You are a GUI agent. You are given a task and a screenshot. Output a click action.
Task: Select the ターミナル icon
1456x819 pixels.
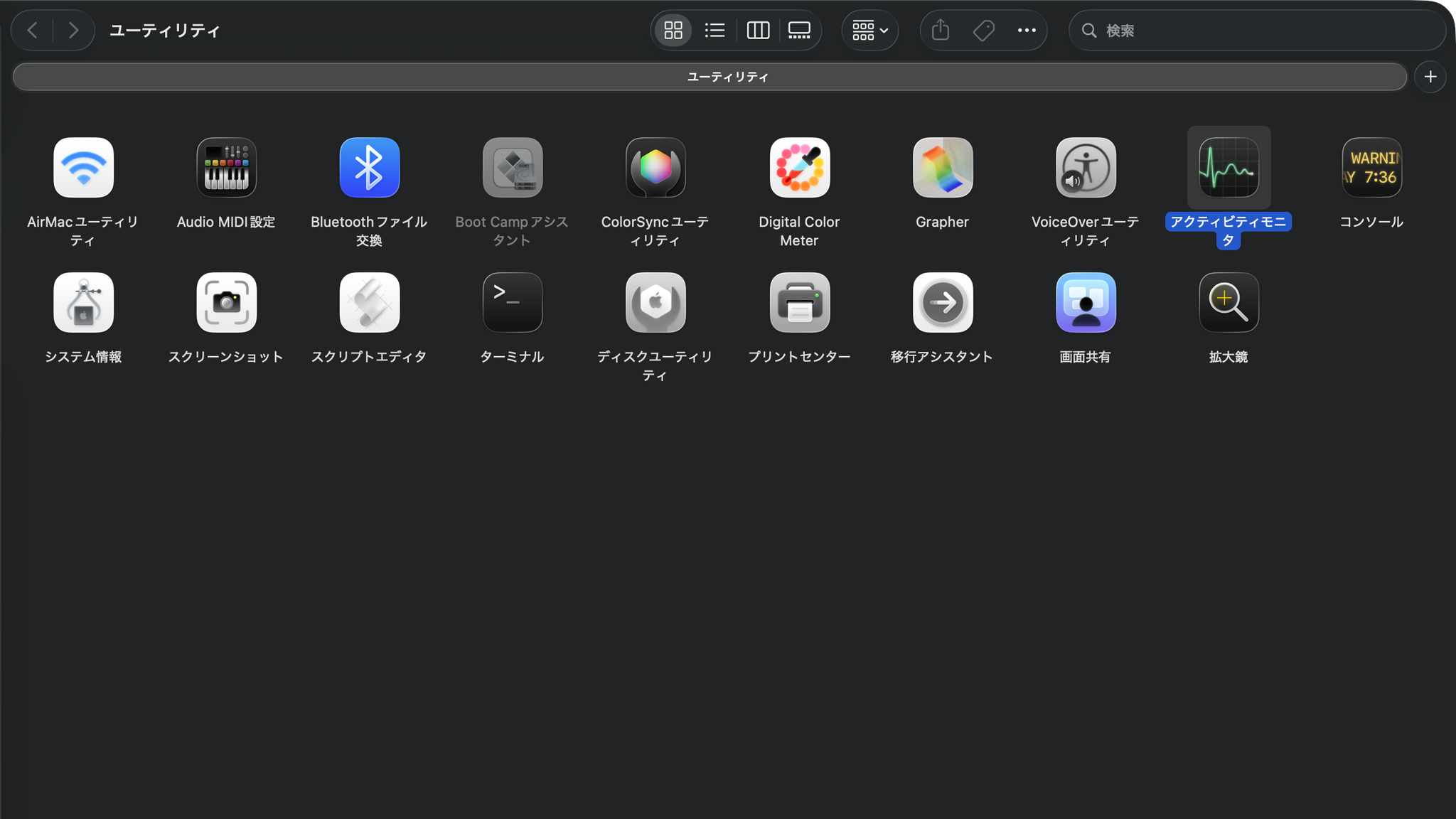point(513,303)
